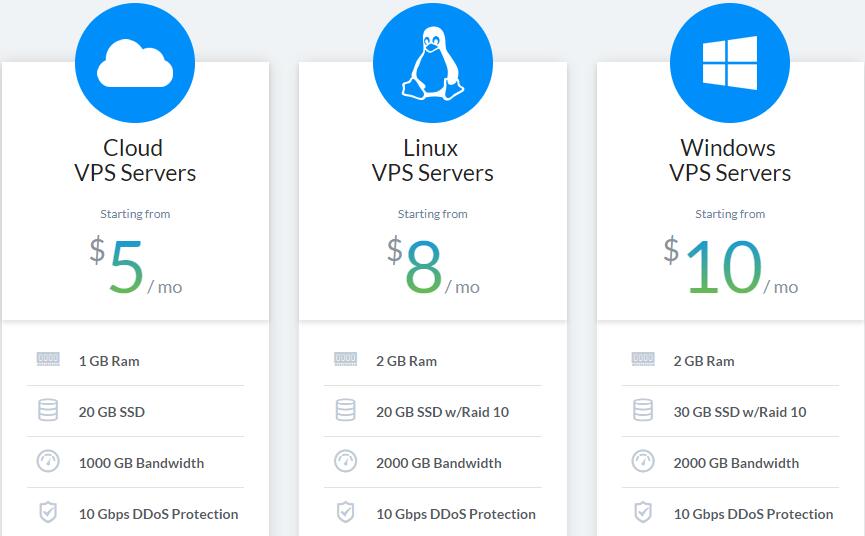Click the RAM icon in Windows VPS card
The width and height of the screenshot is (865, 536).
pyautogui.click(x=643, y=360)
